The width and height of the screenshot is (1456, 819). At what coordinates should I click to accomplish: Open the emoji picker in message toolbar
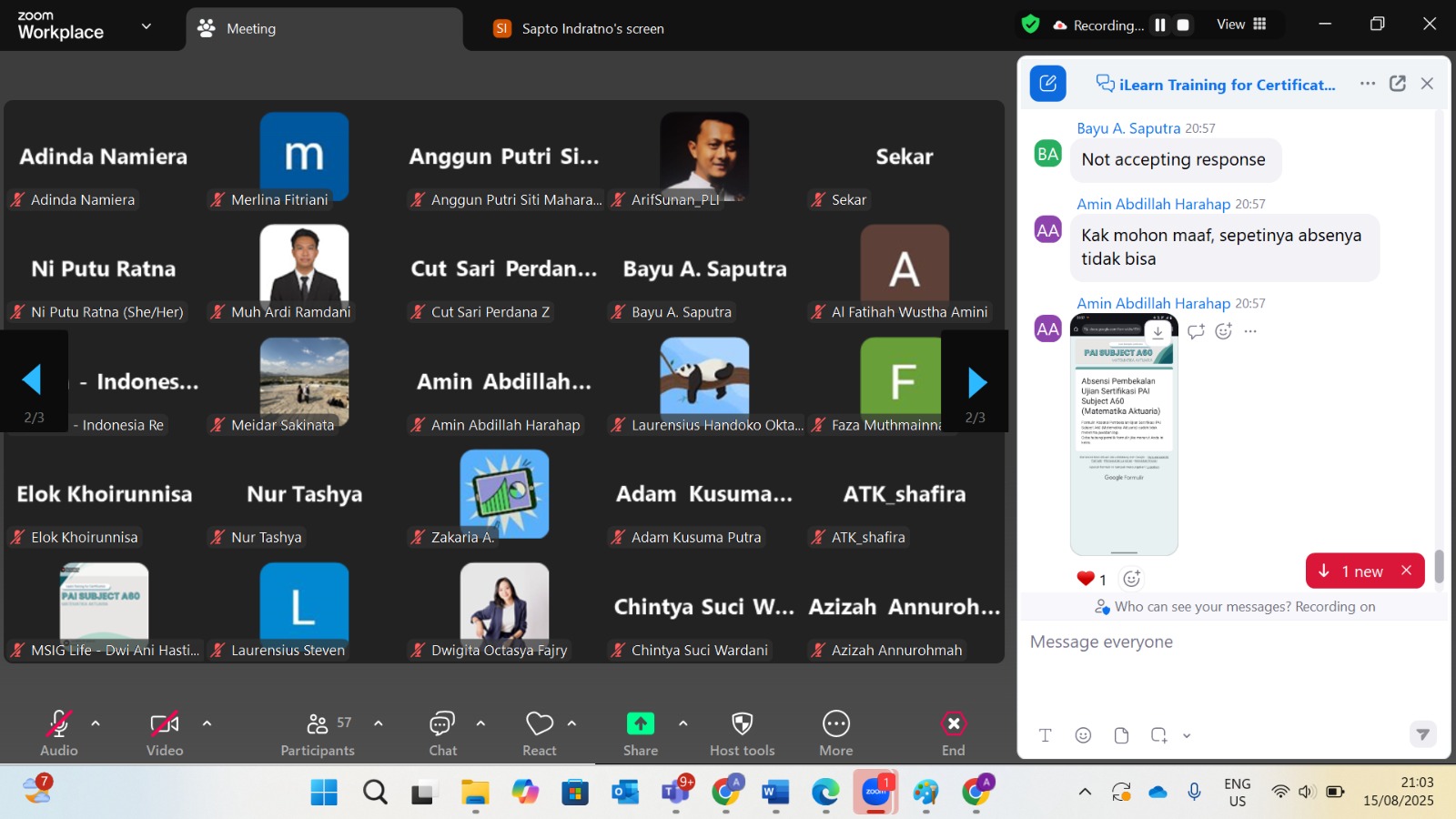(x=1083, y=735)
